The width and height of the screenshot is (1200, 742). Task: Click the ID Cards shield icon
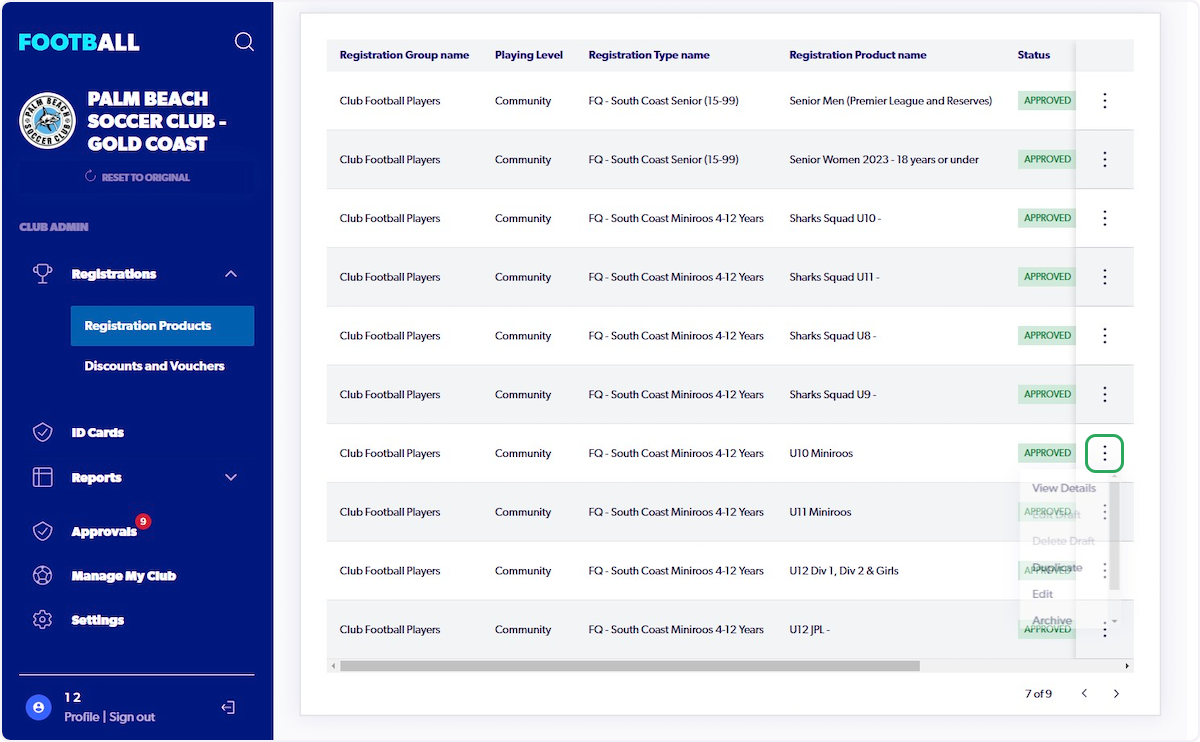[x=42, y=432]
